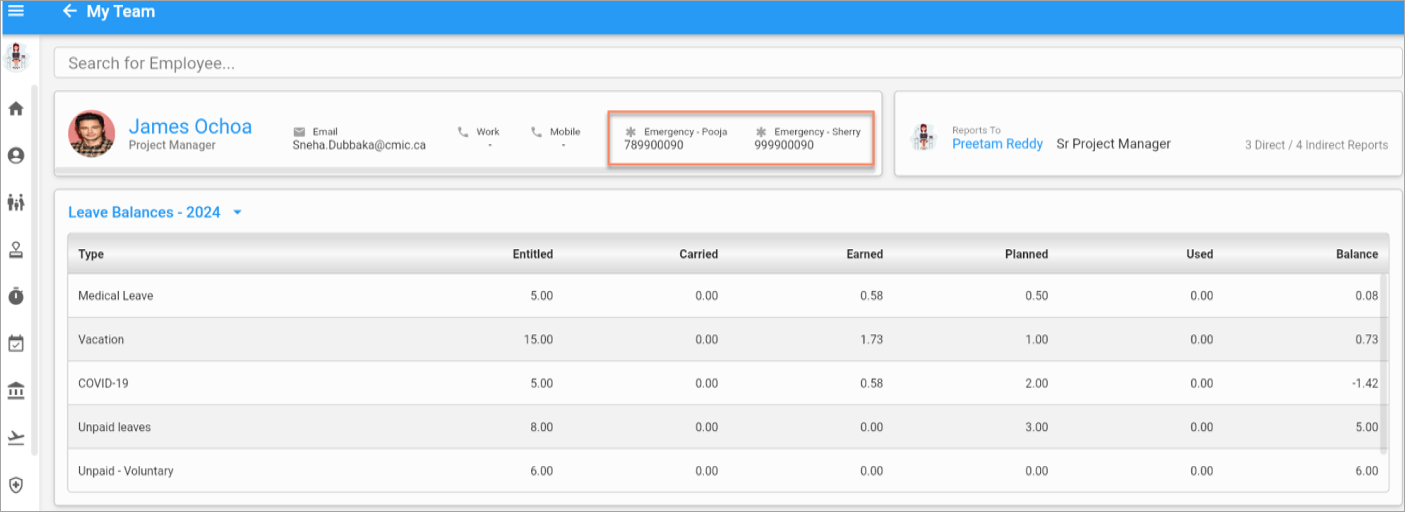The height and width of the screenshot is (512, 1405).
Task: Open the bank building icon in sidebar
Action: pyautogui.click(x=16, y=390)
